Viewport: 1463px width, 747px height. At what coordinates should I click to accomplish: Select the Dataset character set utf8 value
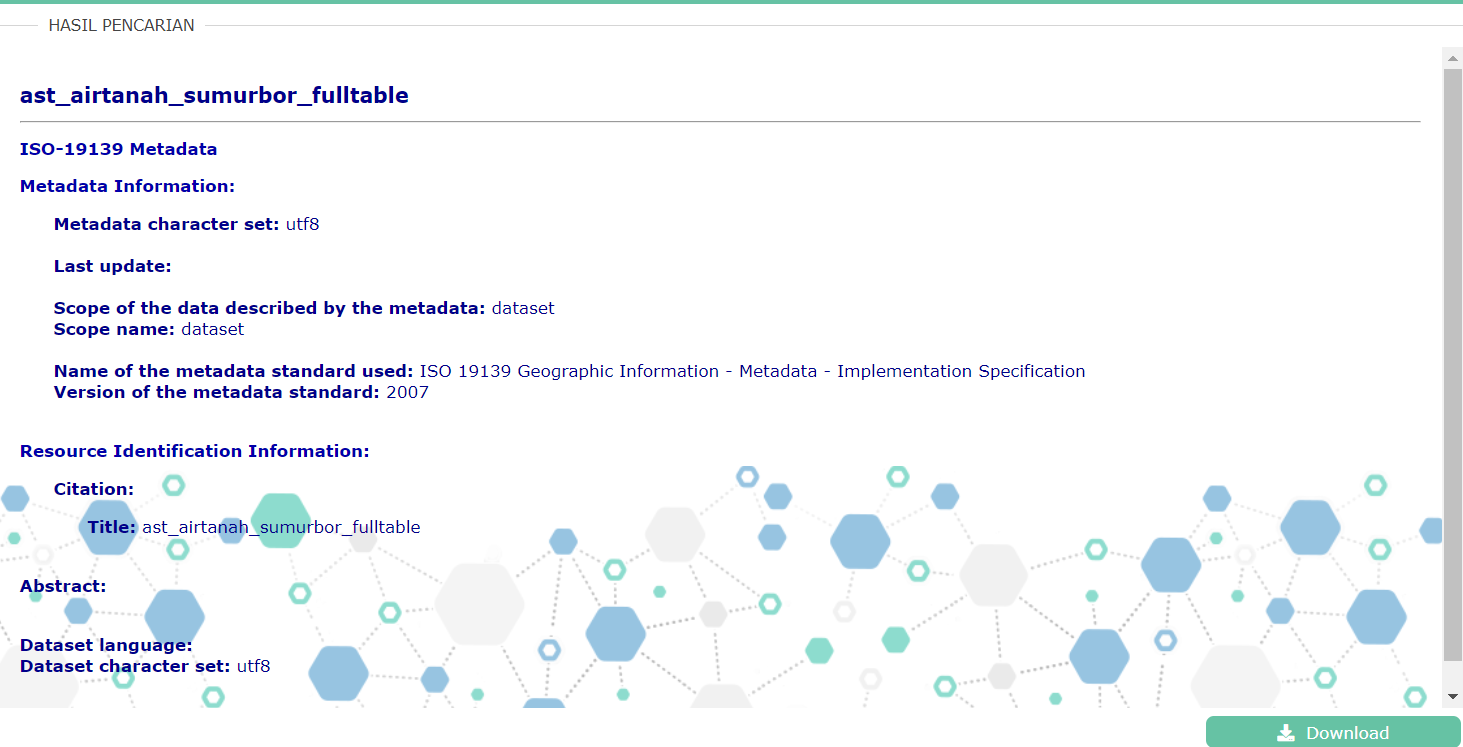click(x=253, y=666)
